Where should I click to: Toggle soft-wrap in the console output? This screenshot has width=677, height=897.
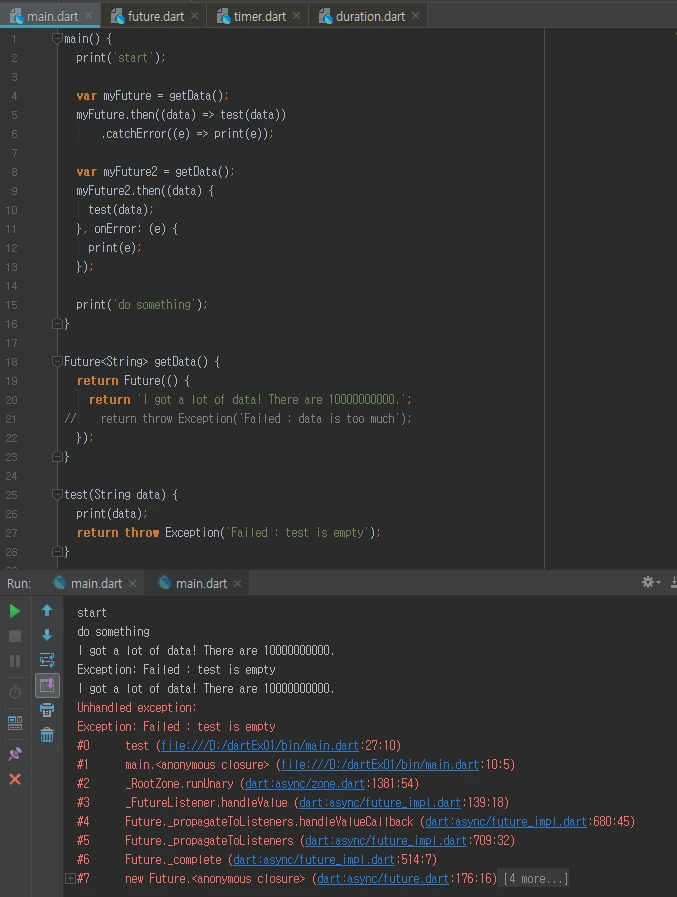coord(47,660)
